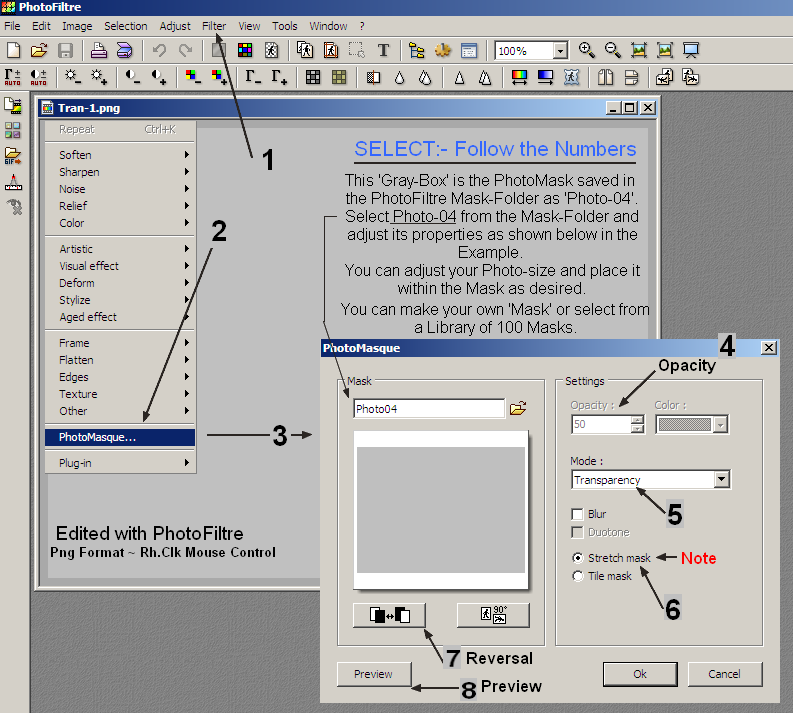Viewport: 793px width, 713px height.
Task: Expand the Plug-in submenu
Action: tap(120, 463)
